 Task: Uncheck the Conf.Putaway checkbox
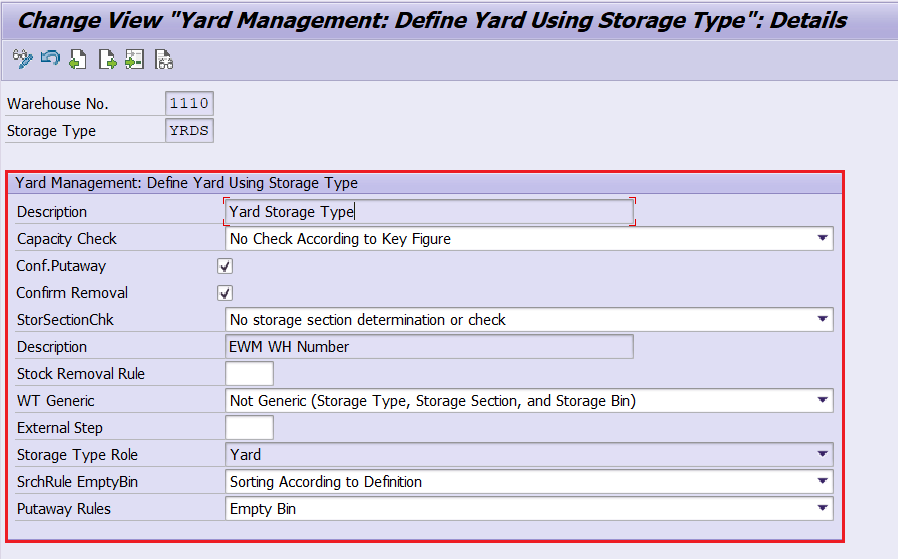tap(225, 266)
